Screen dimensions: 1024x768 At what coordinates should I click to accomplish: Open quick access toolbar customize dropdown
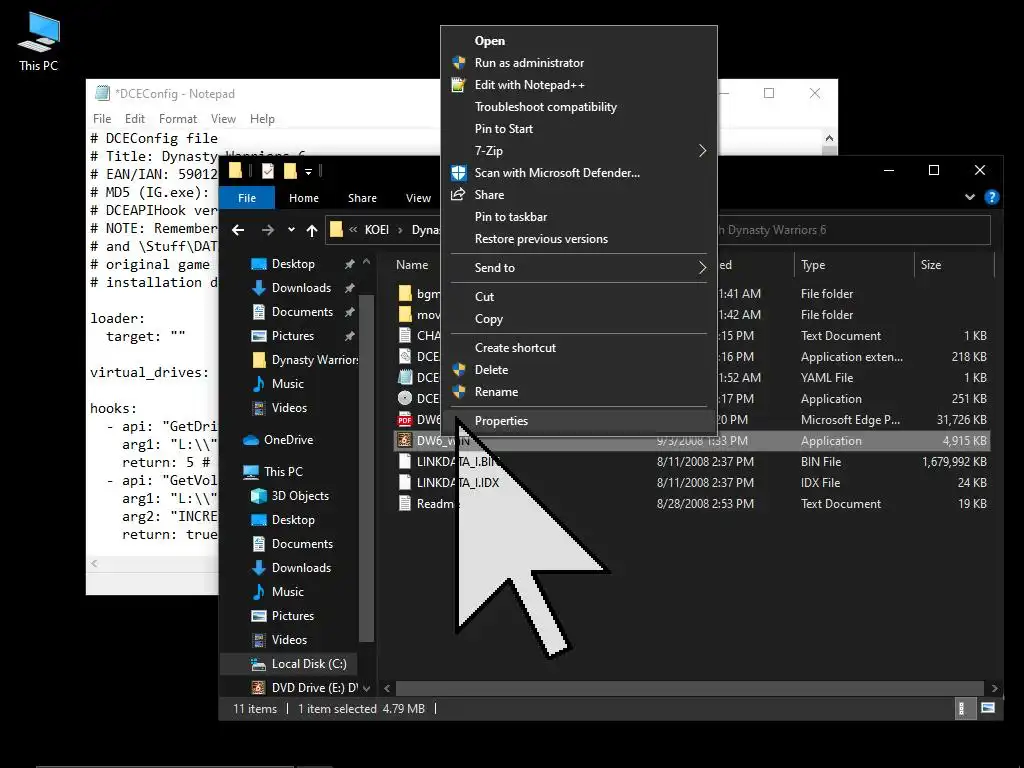(x=309, y=172)
